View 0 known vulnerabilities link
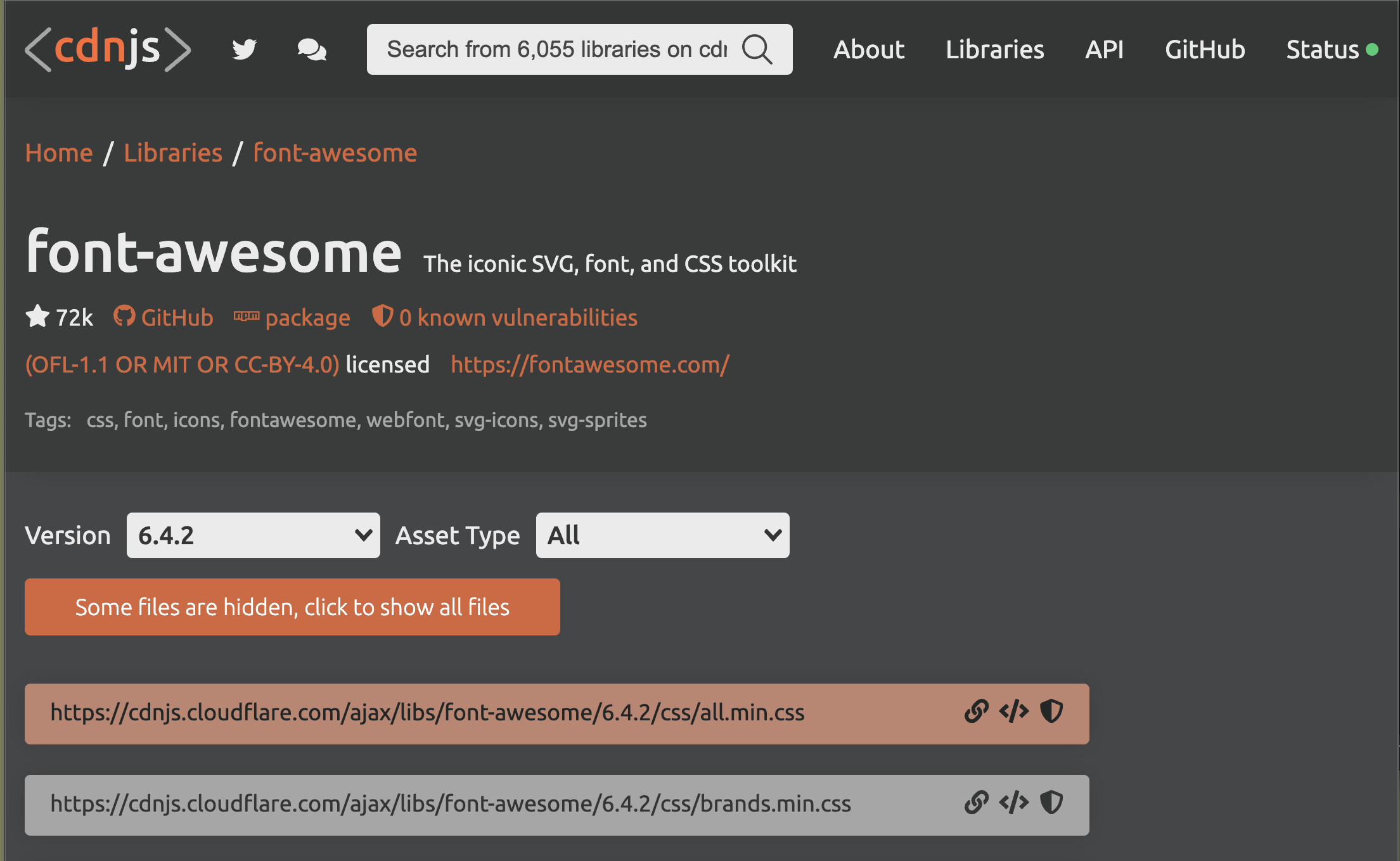 517,317
